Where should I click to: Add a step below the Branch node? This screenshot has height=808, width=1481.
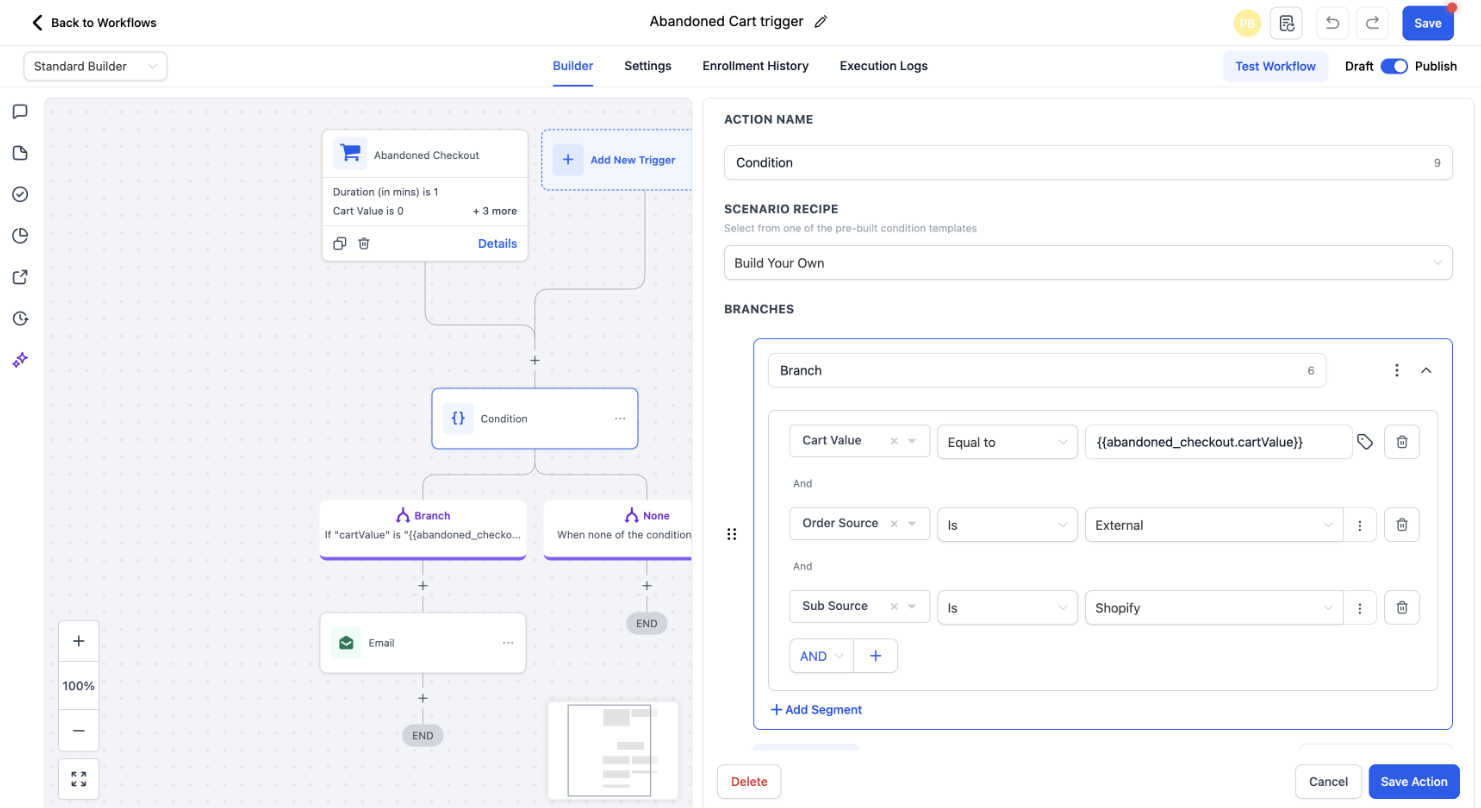click(x=423, y=586)
